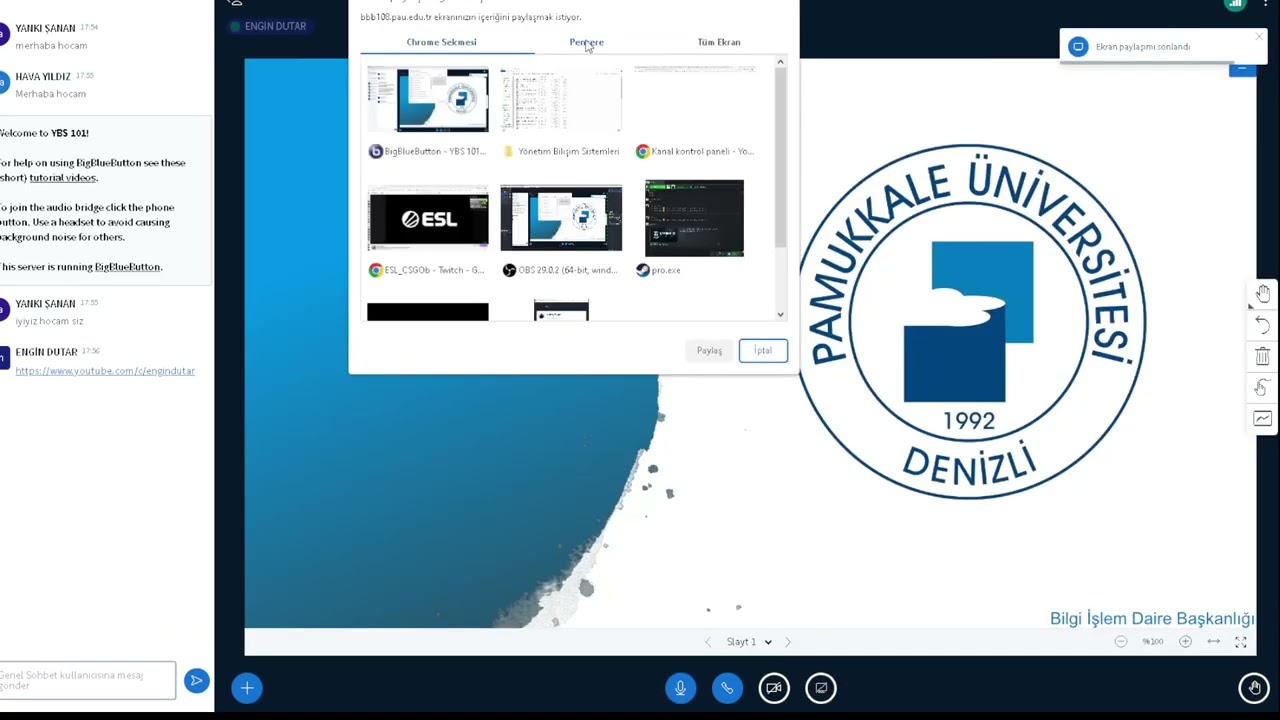1280x720 pixels.
Task: Click the ENGİN DUTAR presenter name
Action: coord(275,26)
